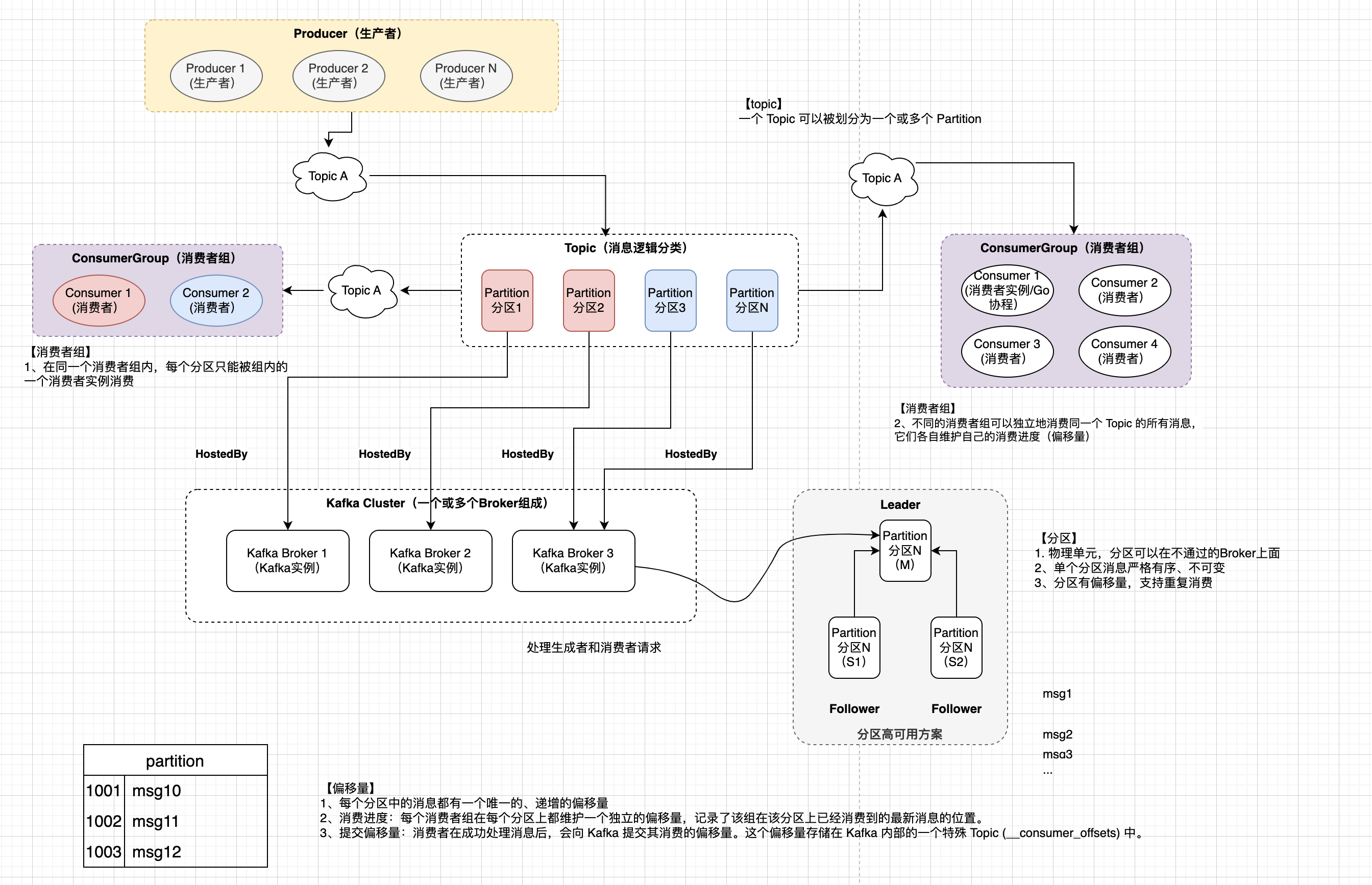Select the Kafka Broker 1 (Kafka实例) box
Viewport: 1372px width, 885px height.
[x=287, y=561]
